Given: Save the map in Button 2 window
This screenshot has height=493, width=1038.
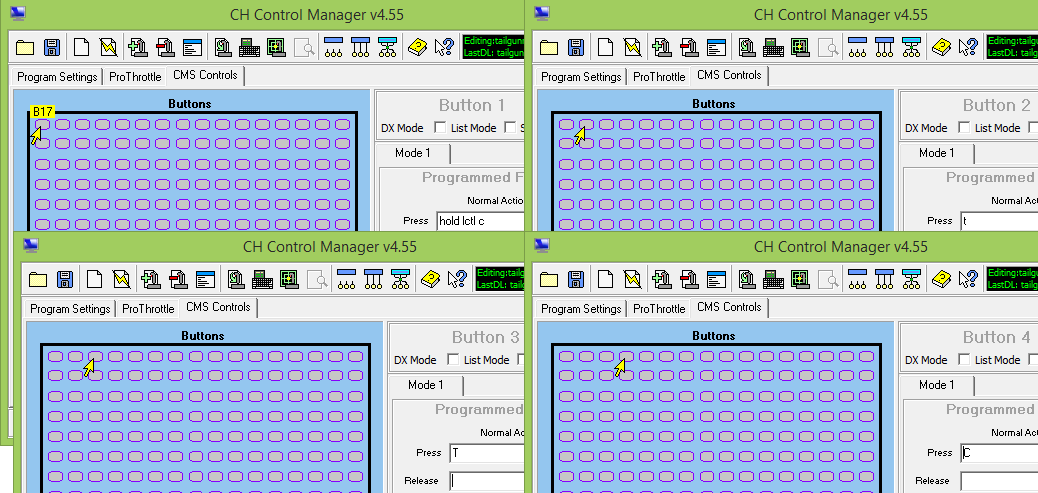Looking at the screenshot, I should pyautogui.click(x=577, y=47).
